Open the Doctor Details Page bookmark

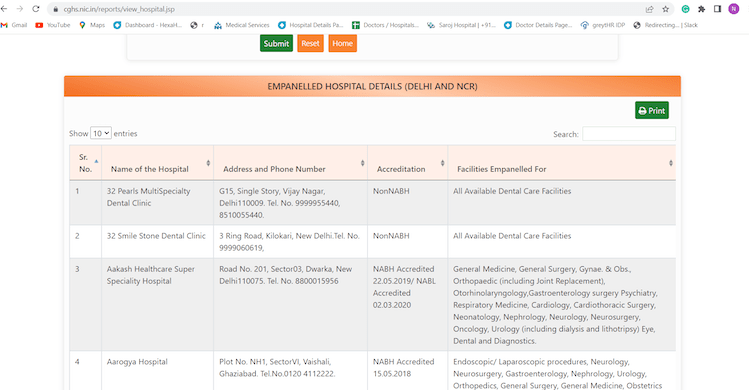click(538, 25)
